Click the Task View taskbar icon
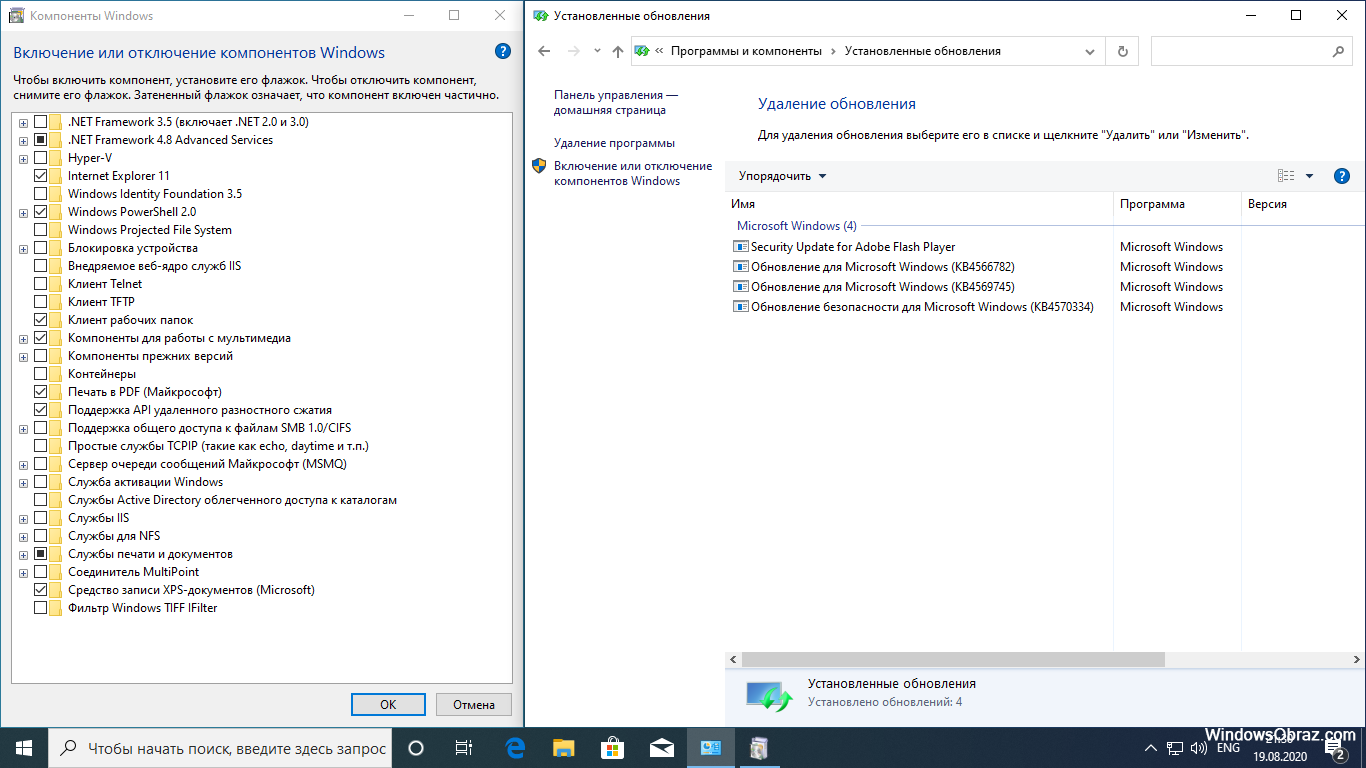This screenshot has height=768, width=1366. click(x=464, y=748)
